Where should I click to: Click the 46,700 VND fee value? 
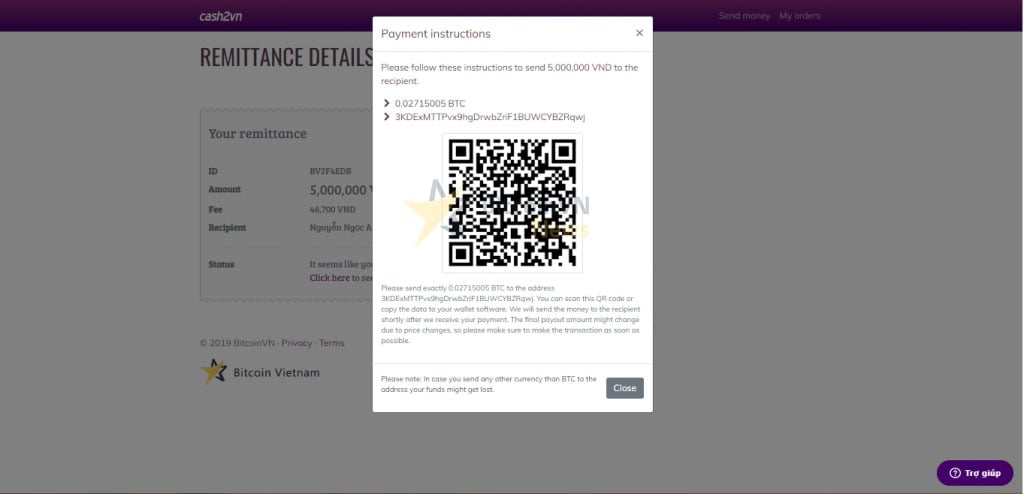point(332,210)
